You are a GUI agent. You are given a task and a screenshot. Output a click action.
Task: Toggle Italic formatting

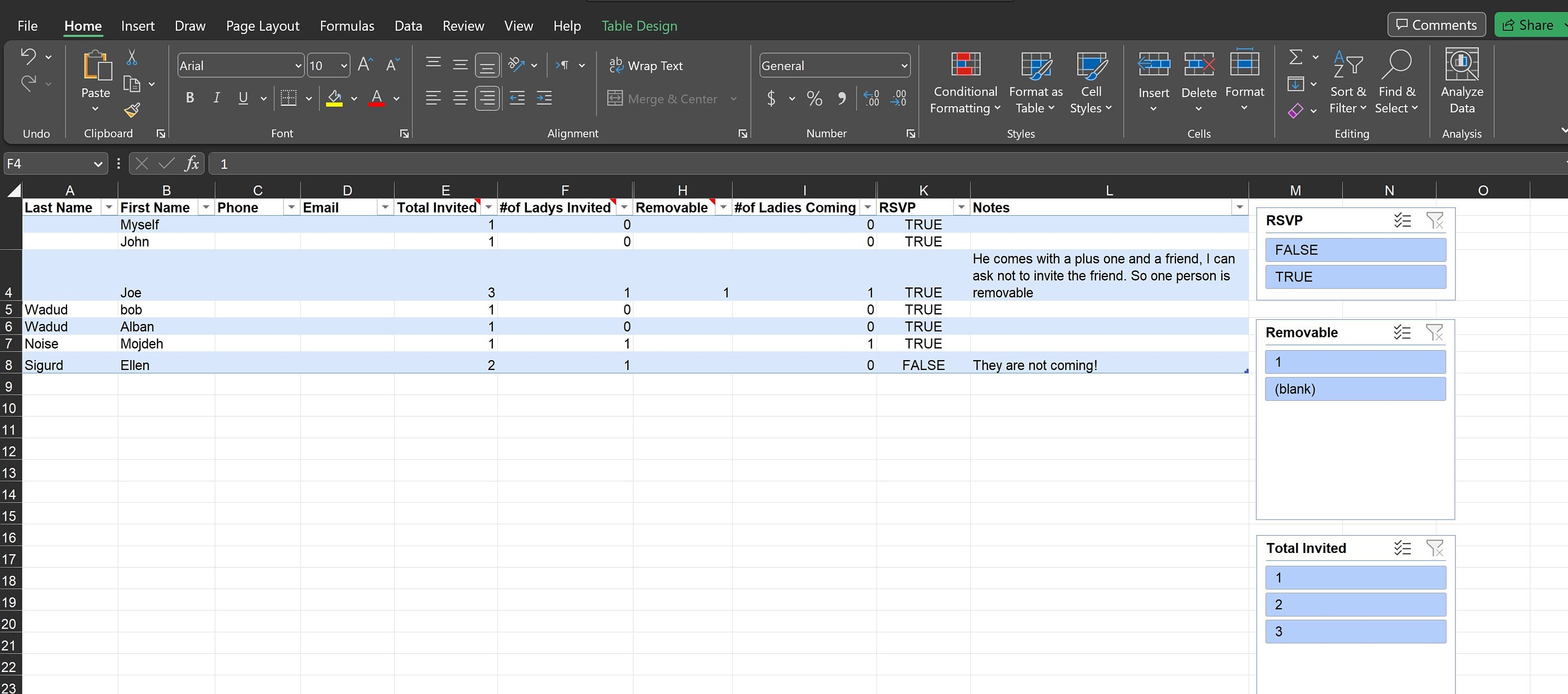[216, 98]
